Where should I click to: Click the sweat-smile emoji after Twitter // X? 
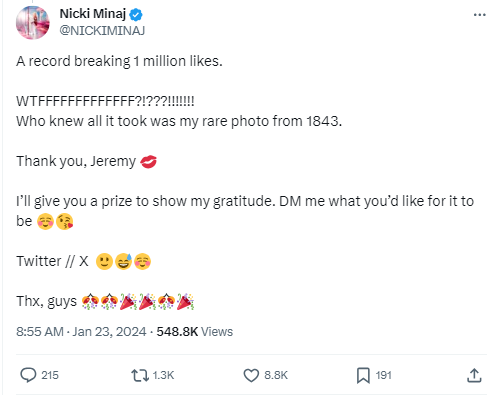(x=124, y=261)
